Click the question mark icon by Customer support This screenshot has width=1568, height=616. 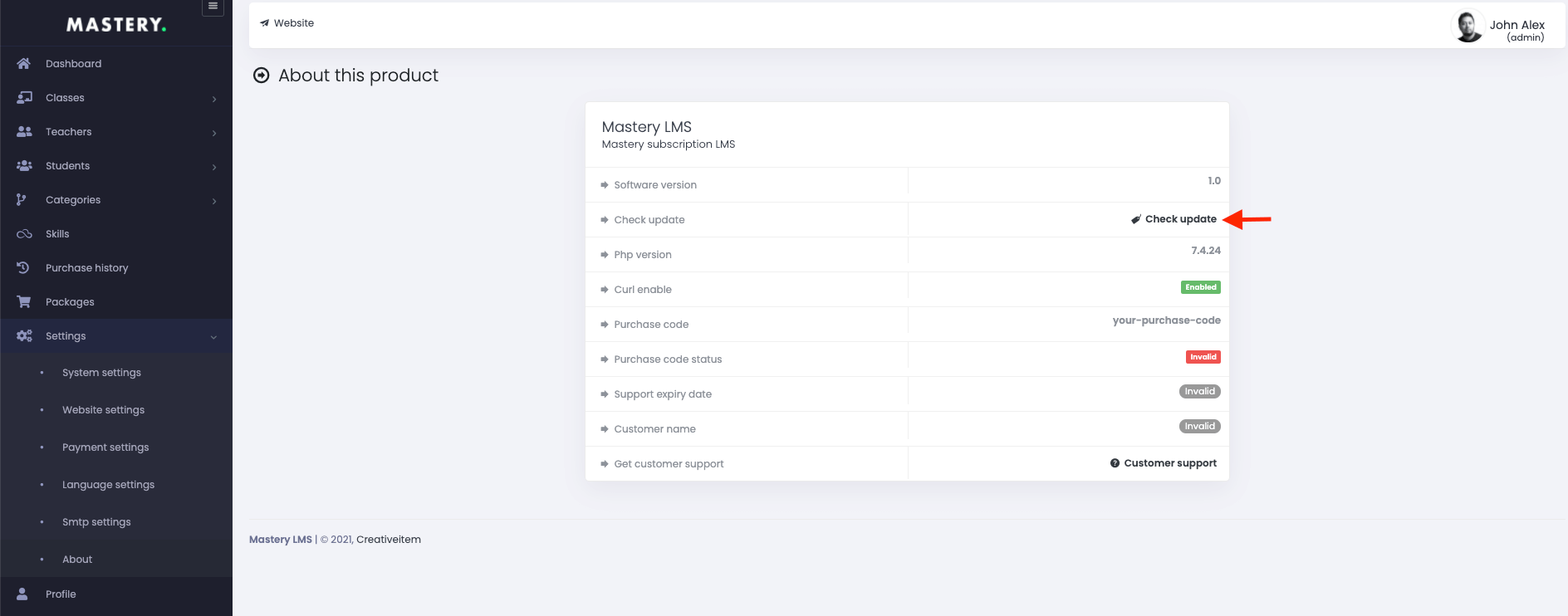tap(1115, 463)
